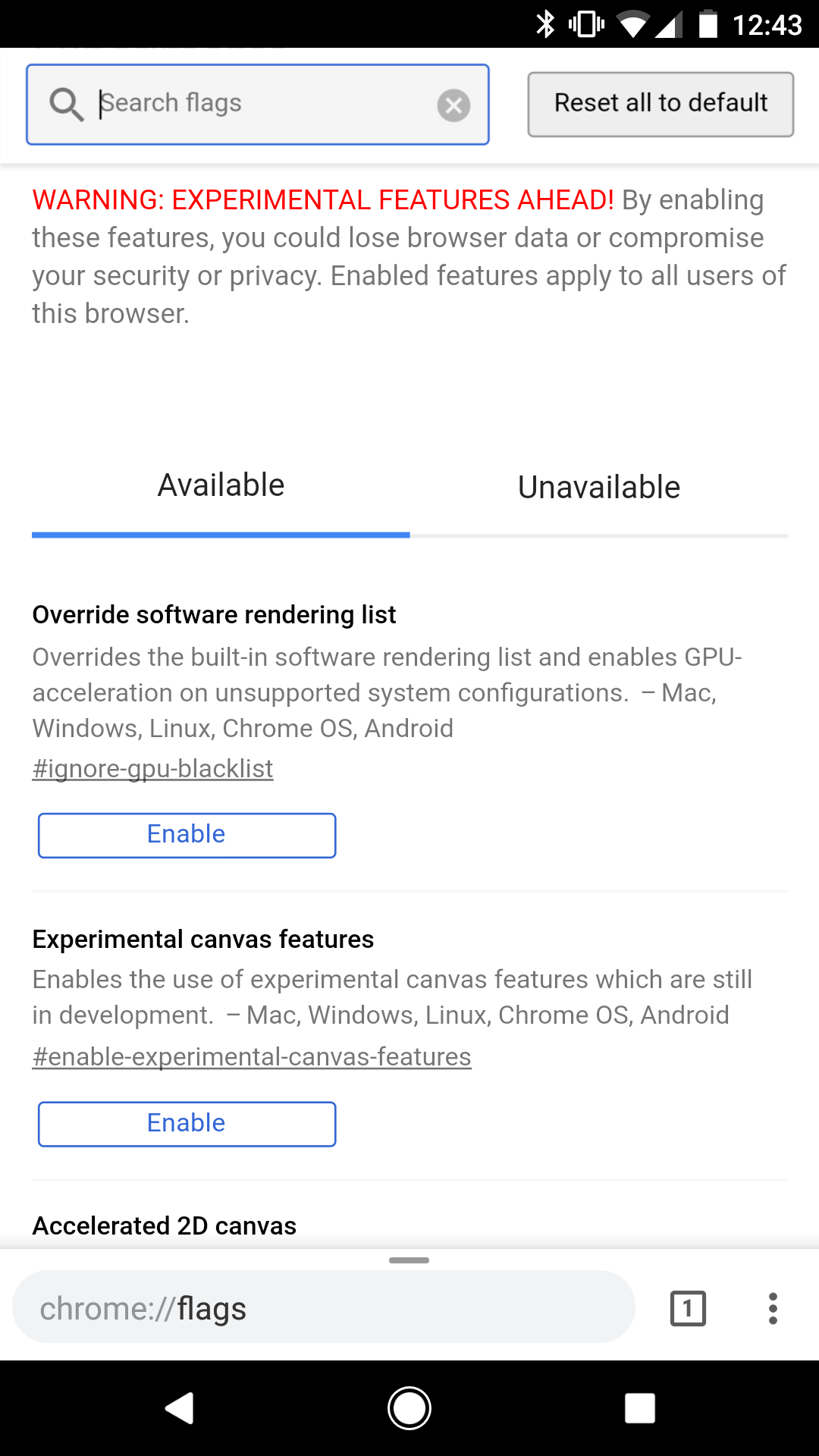The height and width of the screenshot is (1456, 819).
Task: Tap the Android home button
Action: click(409, 1408)
